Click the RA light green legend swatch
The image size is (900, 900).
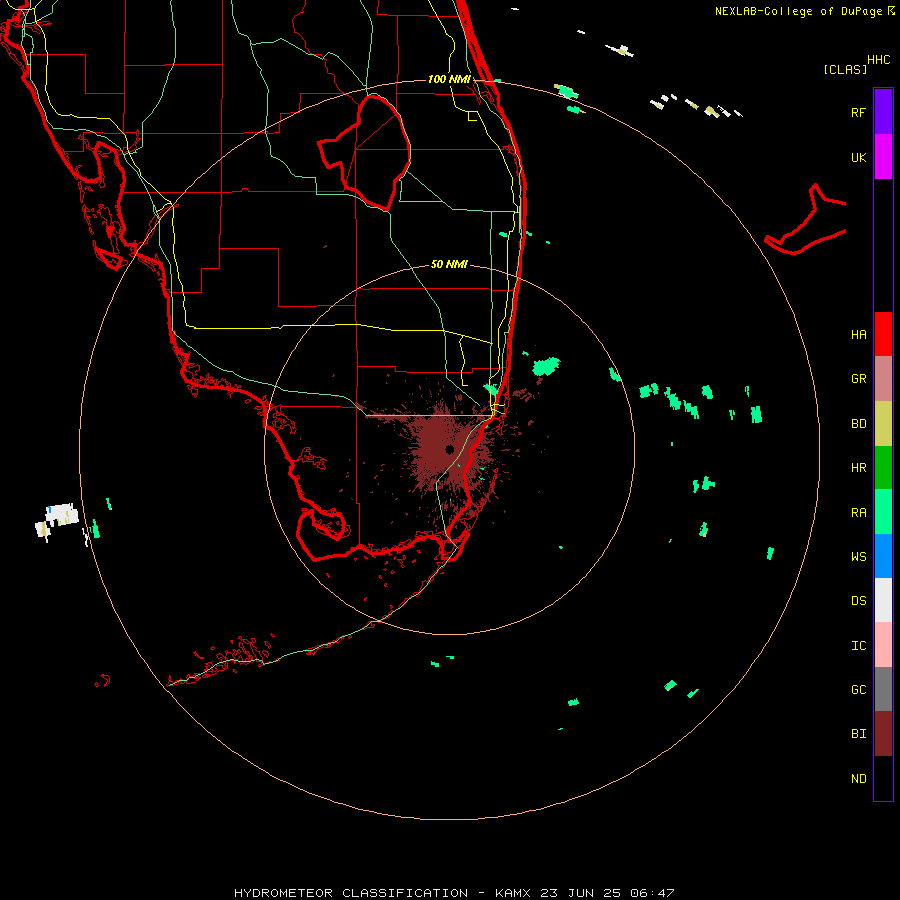click(x=883, y=511)
